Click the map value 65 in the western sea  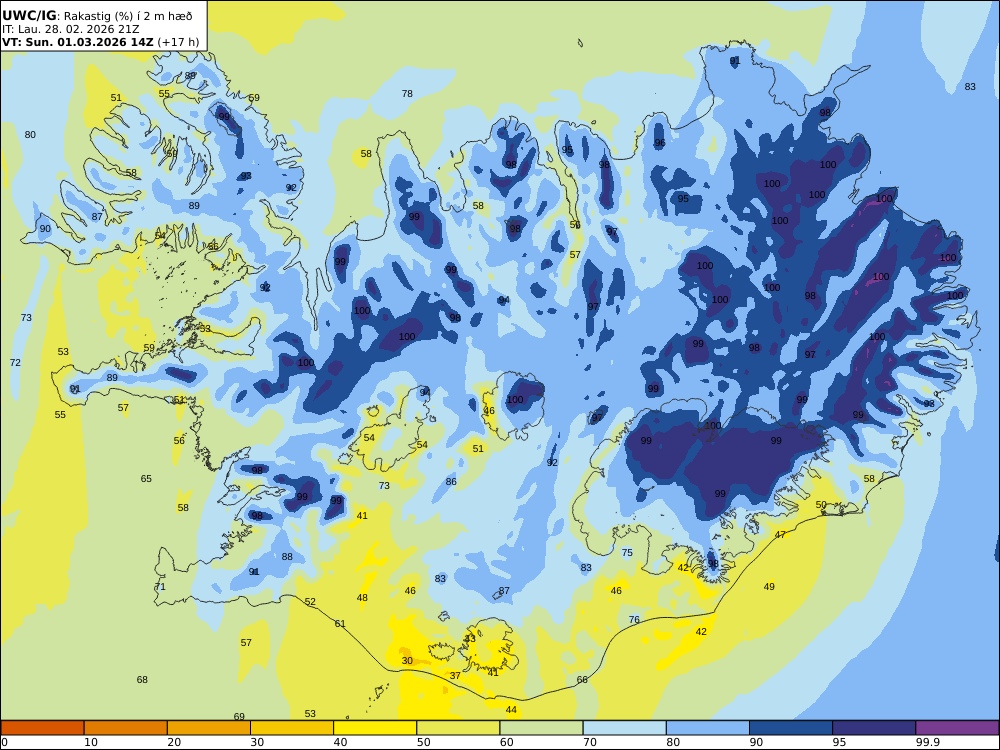146,478
